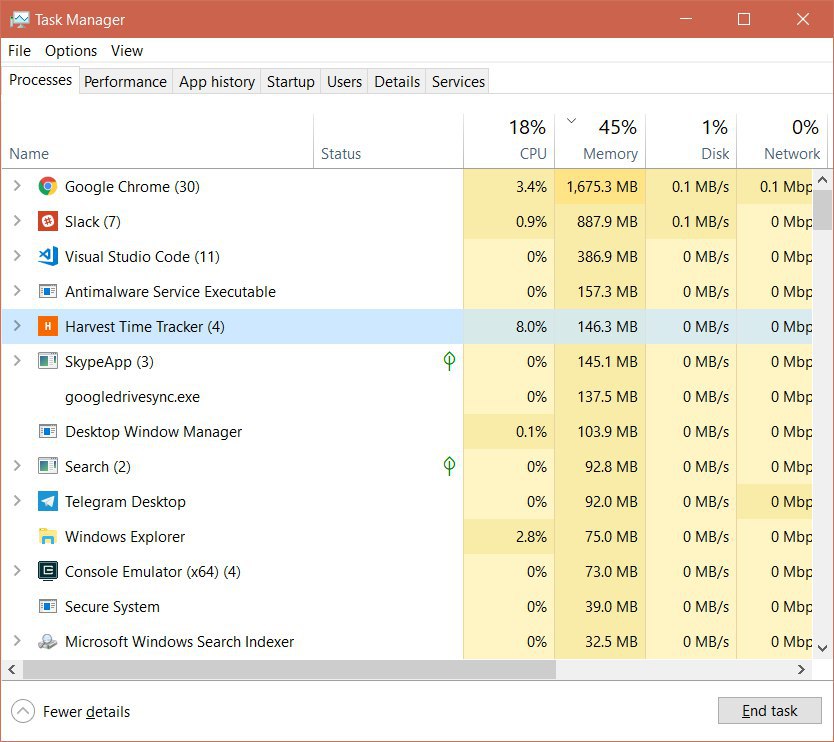Switch to the Startup tab
The width and height of the screenshot is (834, 742).
coord(290,81)
